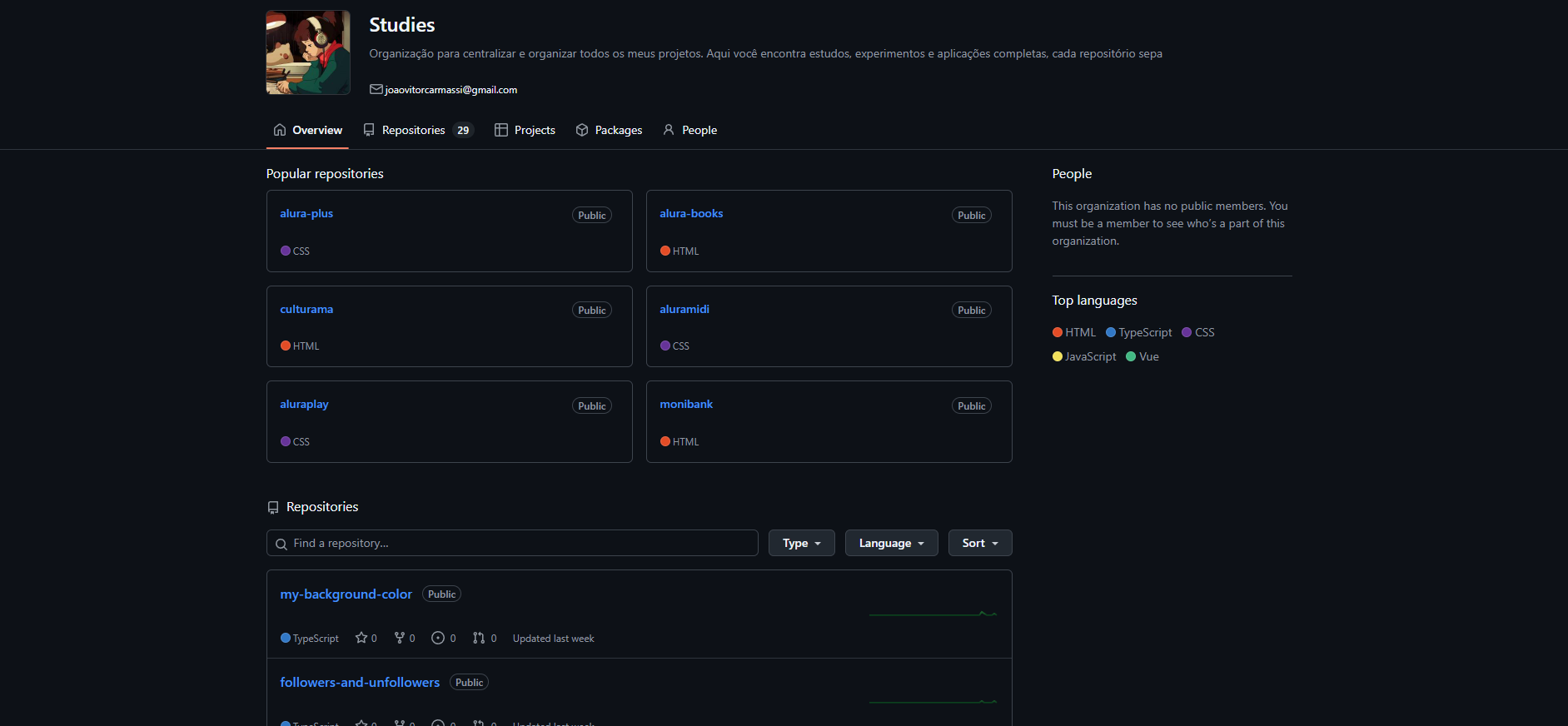The height and width of the screenshot is (726, 1568).
Task: Click the envelope icon beside the email
Action: pyautogui.click(x=376, y=89)
